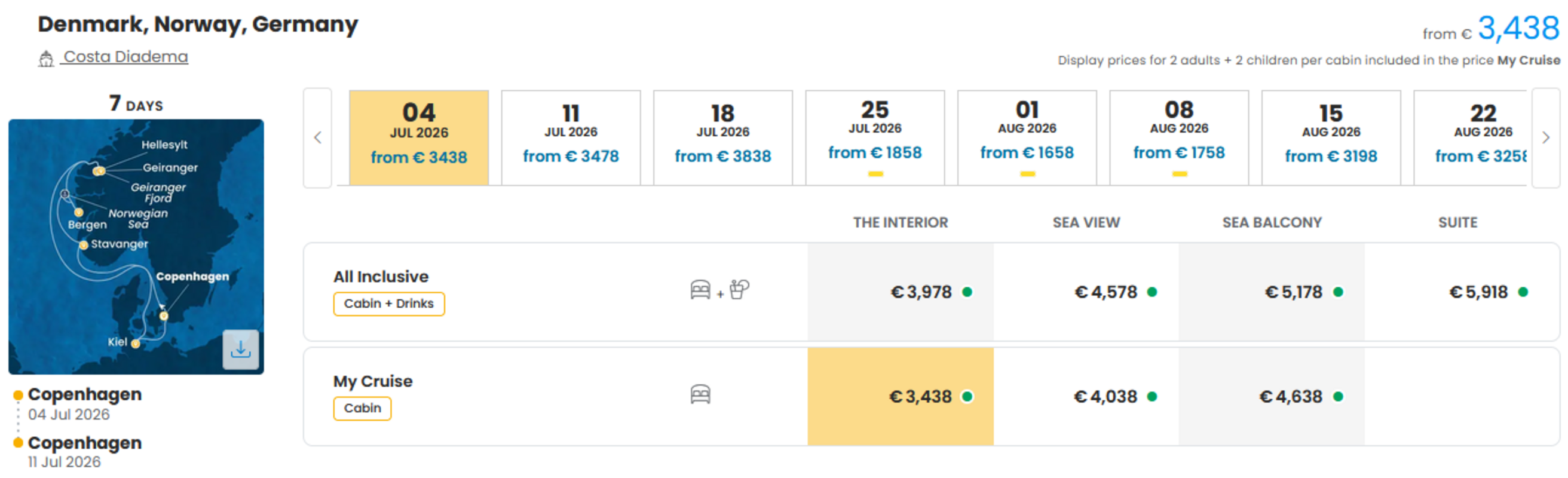Click the download itinerary map icon
The height and width of the screenshot is (478, 1568).
(240, 349)
